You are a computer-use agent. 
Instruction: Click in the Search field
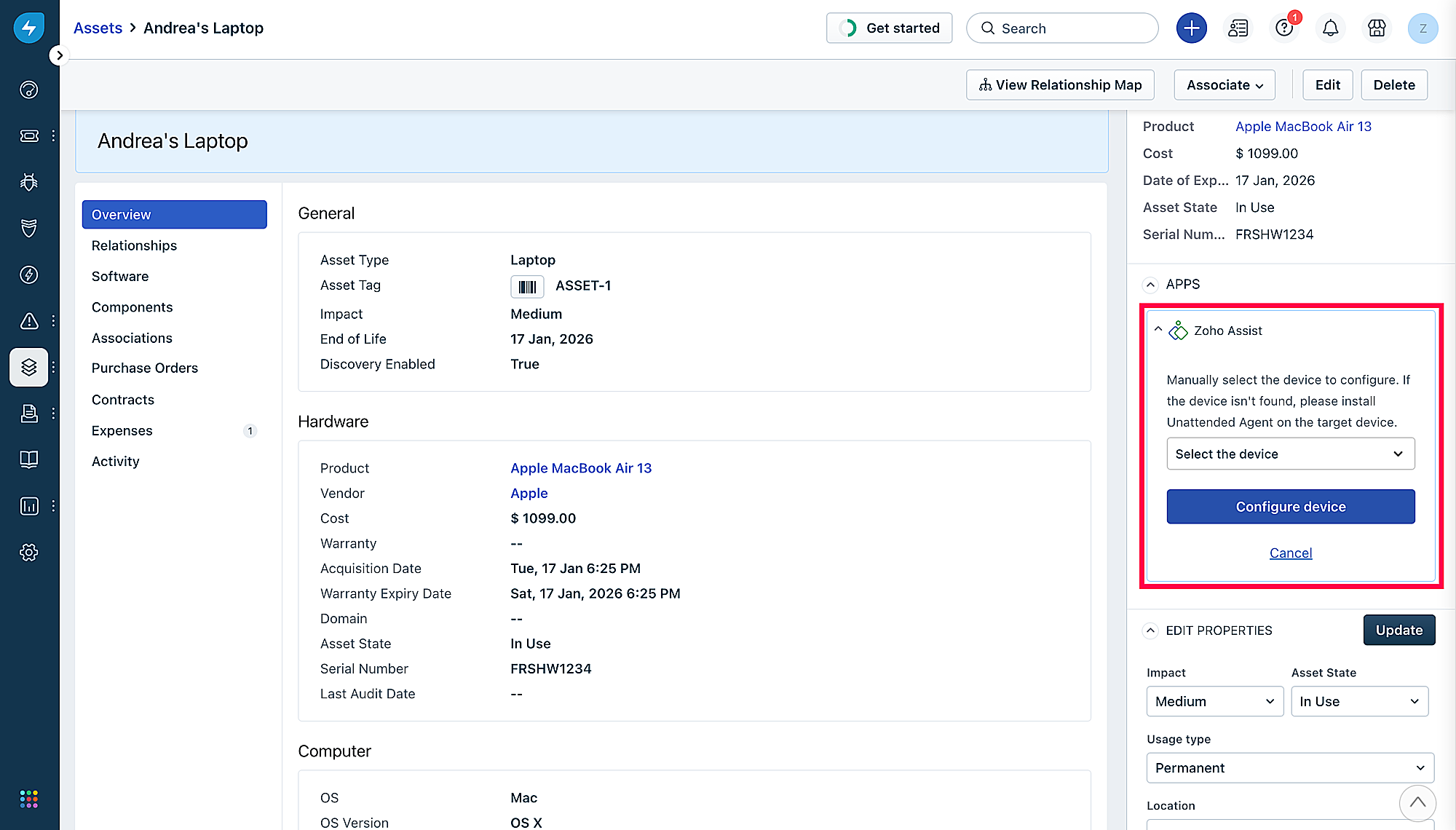click(1063, 28)
